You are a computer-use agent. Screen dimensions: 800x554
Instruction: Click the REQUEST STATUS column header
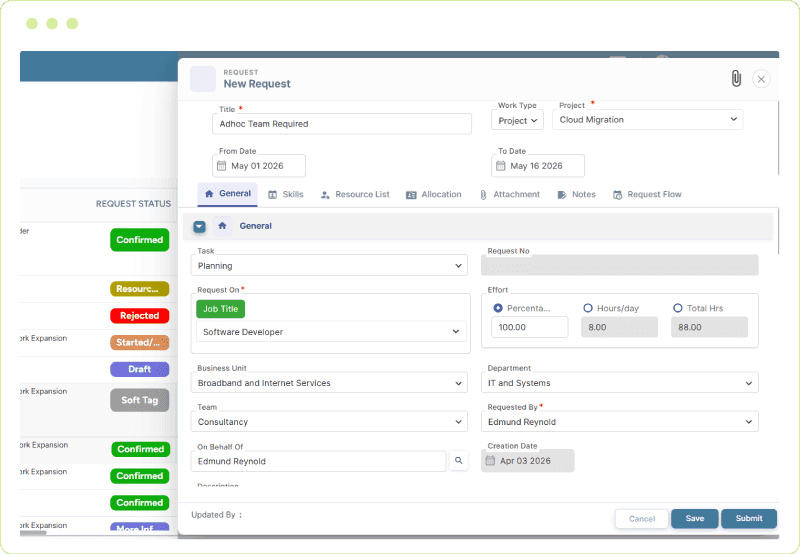(x=134, y=204)
